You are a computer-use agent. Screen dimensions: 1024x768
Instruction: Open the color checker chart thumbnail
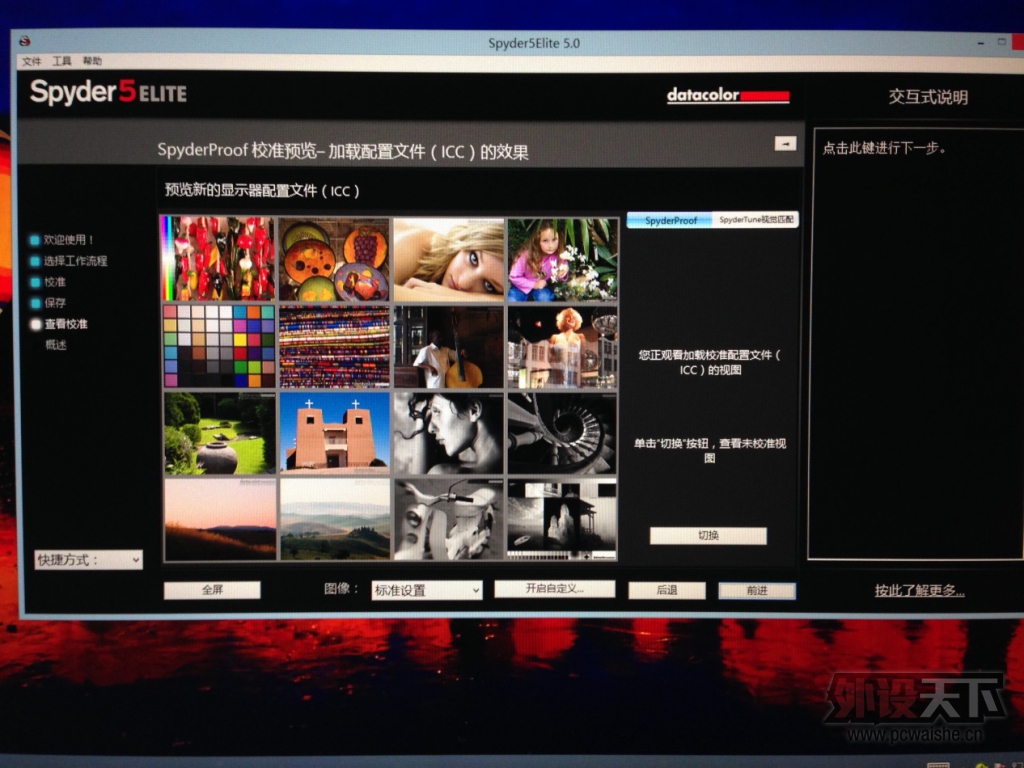pyautogui.click(x=219, y=345)
